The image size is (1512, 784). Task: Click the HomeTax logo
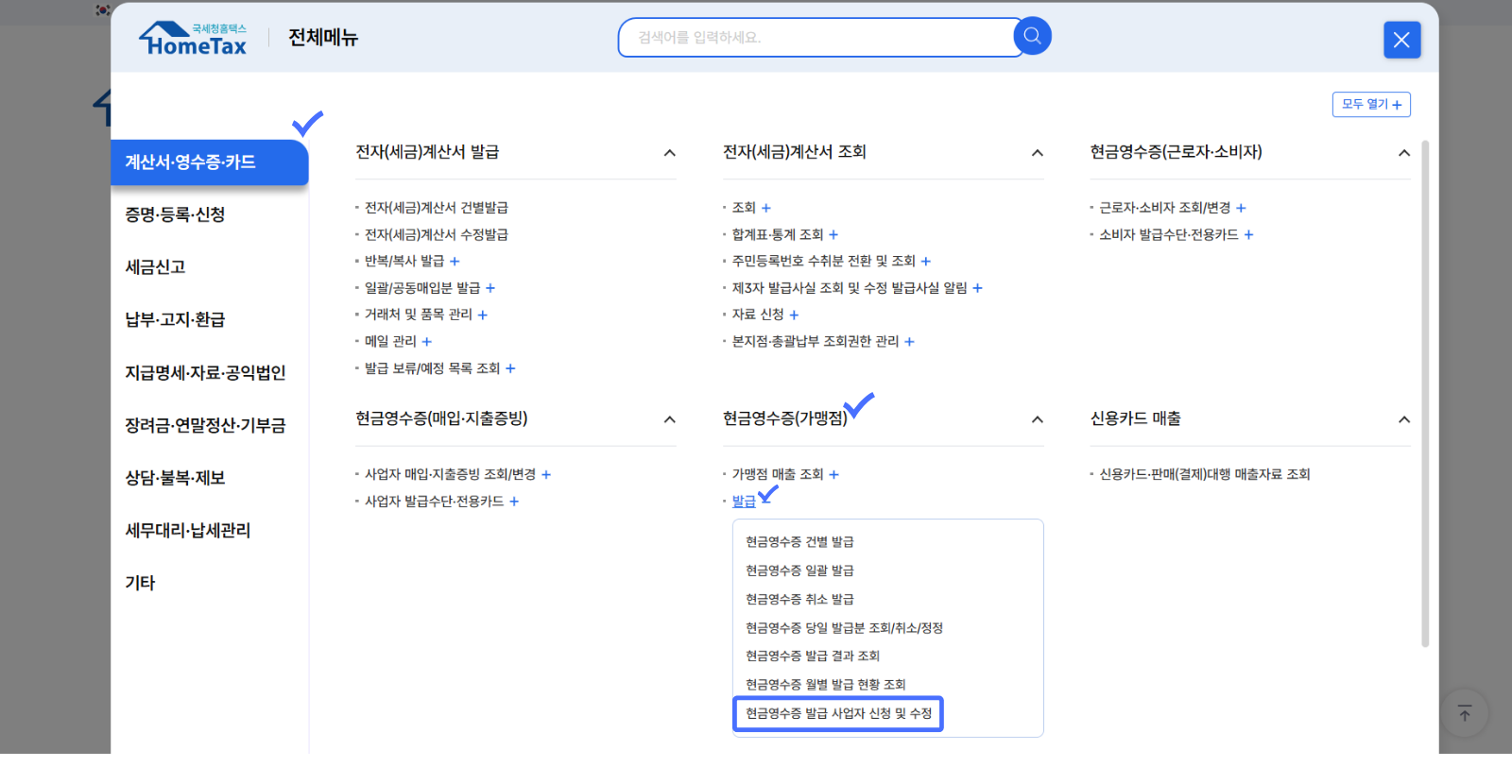point(193,39)
